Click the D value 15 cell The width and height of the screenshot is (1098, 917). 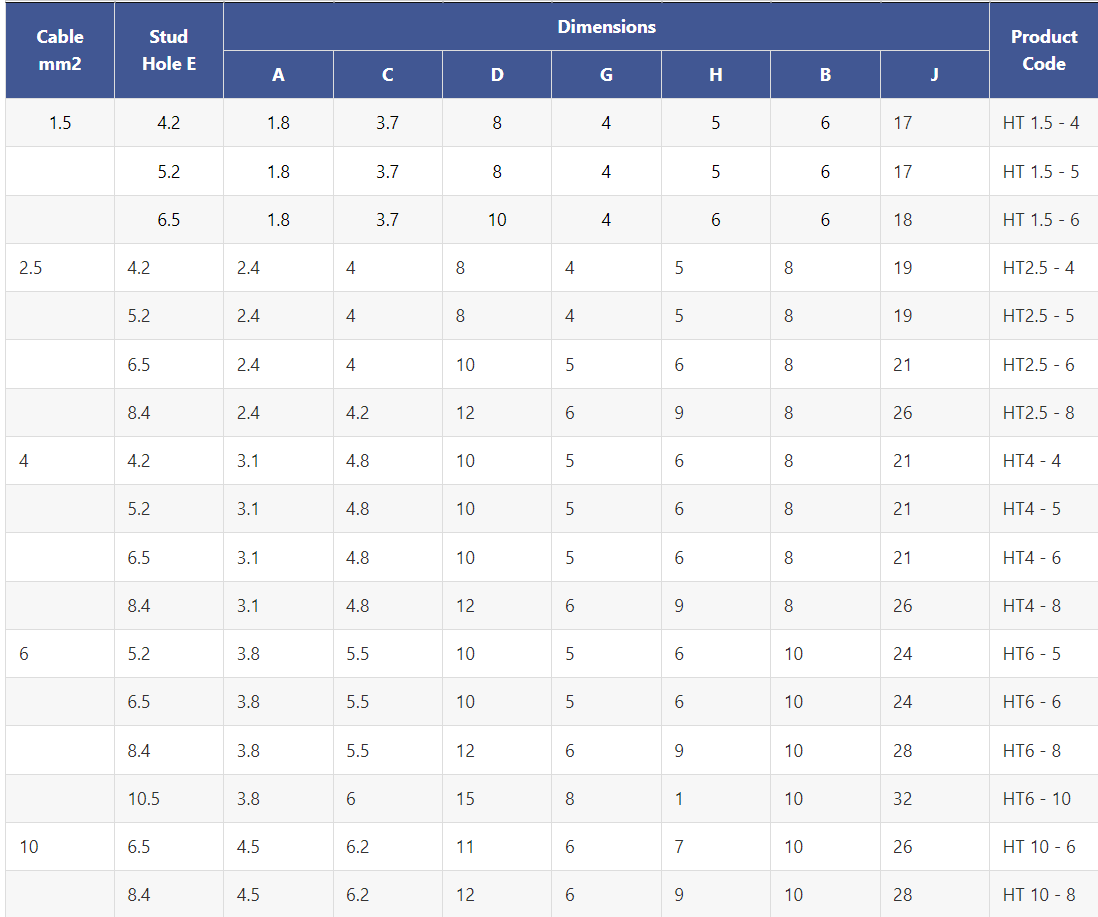[465, 798]
